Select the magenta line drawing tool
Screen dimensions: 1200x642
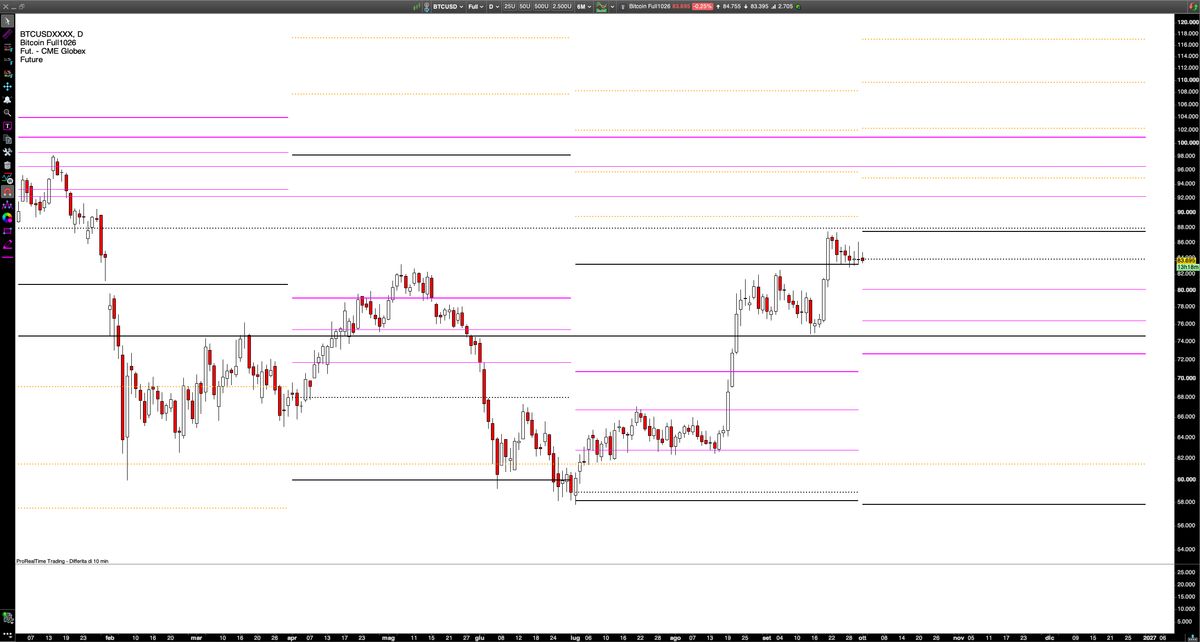click(x=7, y=257)
